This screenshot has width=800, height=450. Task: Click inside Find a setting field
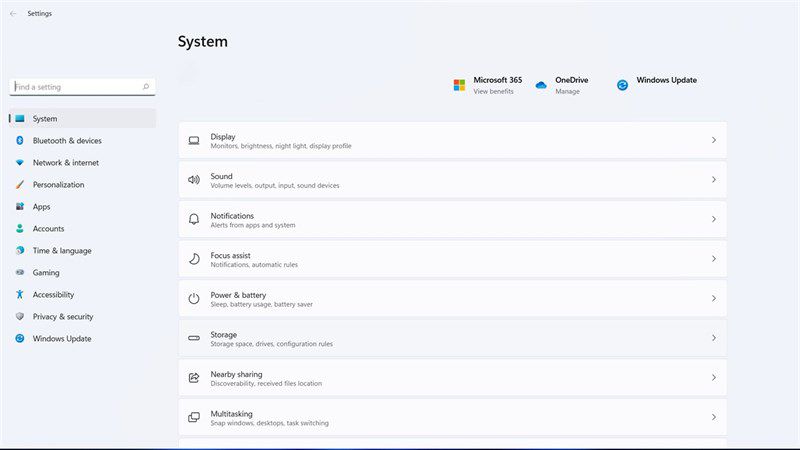click(82, 87)
